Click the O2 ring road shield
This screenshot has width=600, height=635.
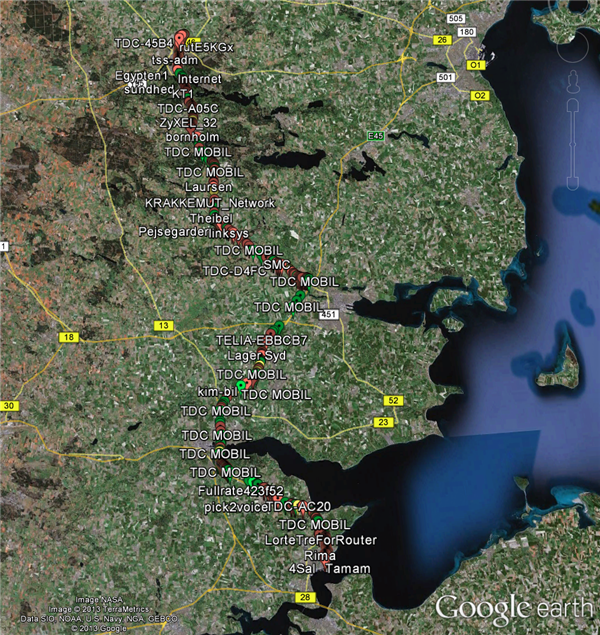(x=480, y=96)
